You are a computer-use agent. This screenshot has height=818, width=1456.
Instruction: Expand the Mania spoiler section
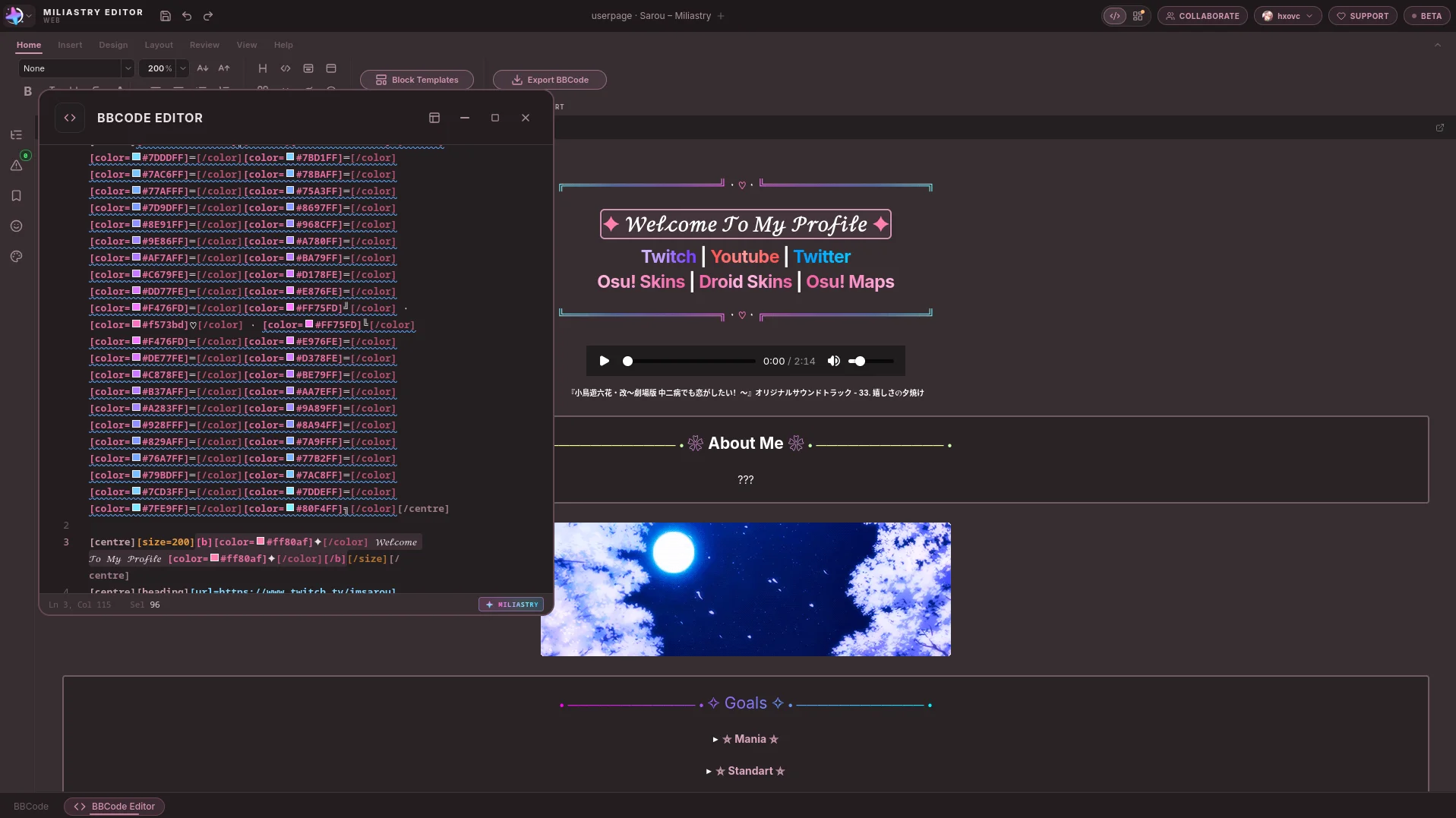pos(746,739)
